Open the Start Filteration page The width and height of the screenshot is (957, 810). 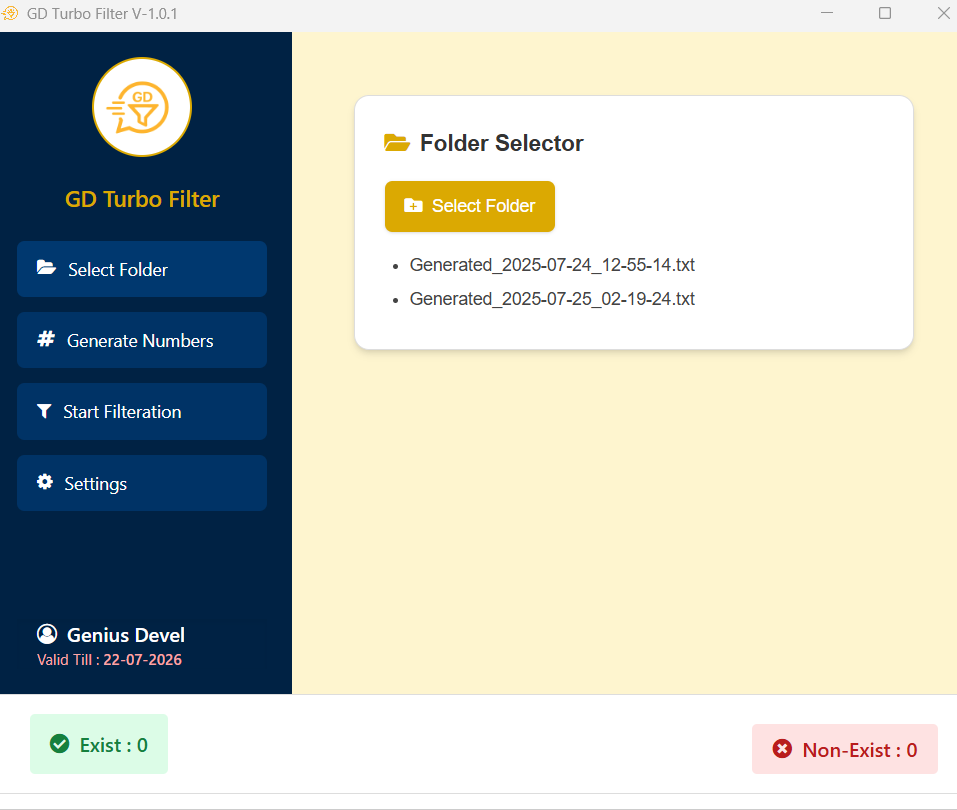(142, 411)
